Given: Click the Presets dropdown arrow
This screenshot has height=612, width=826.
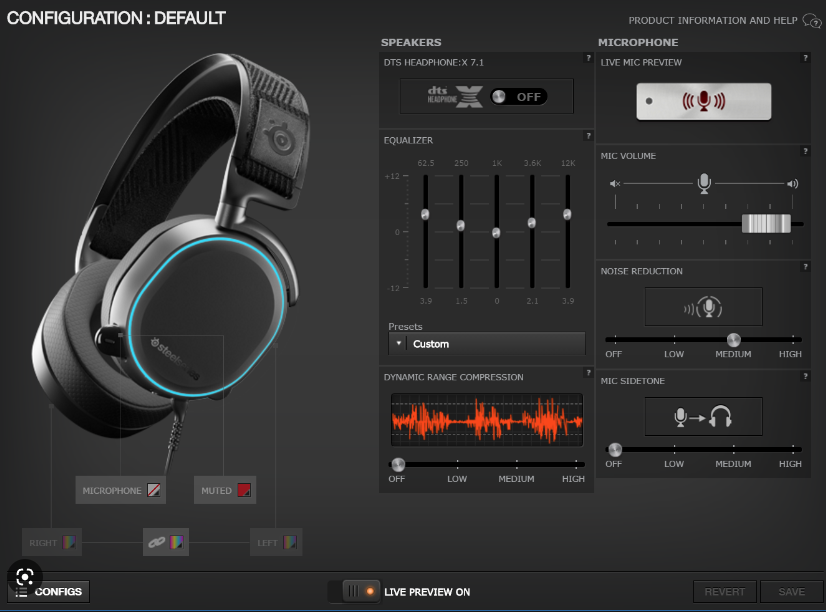Looking at the screenshot, I should coord(398,343).
